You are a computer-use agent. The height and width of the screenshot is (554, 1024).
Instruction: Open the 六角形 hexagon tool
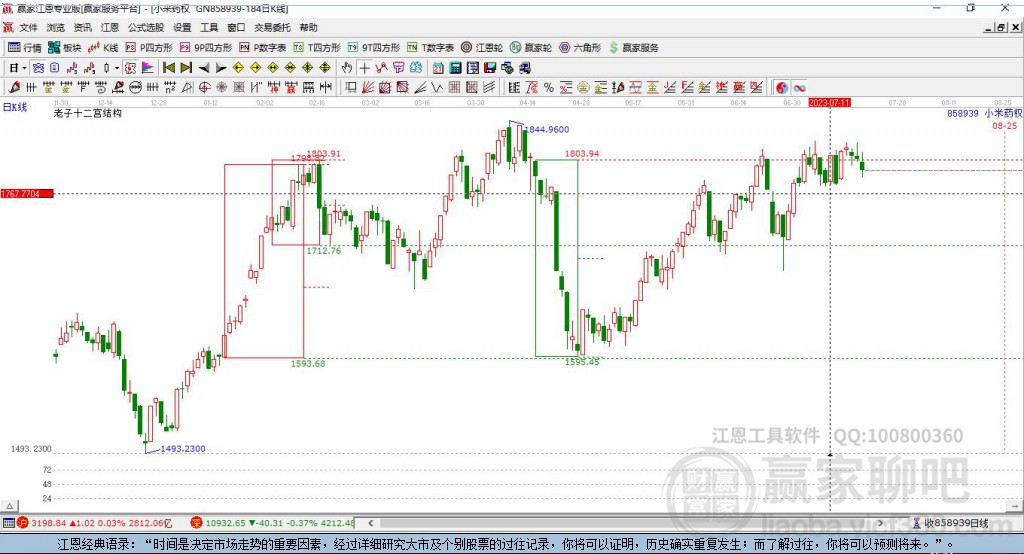580,48
